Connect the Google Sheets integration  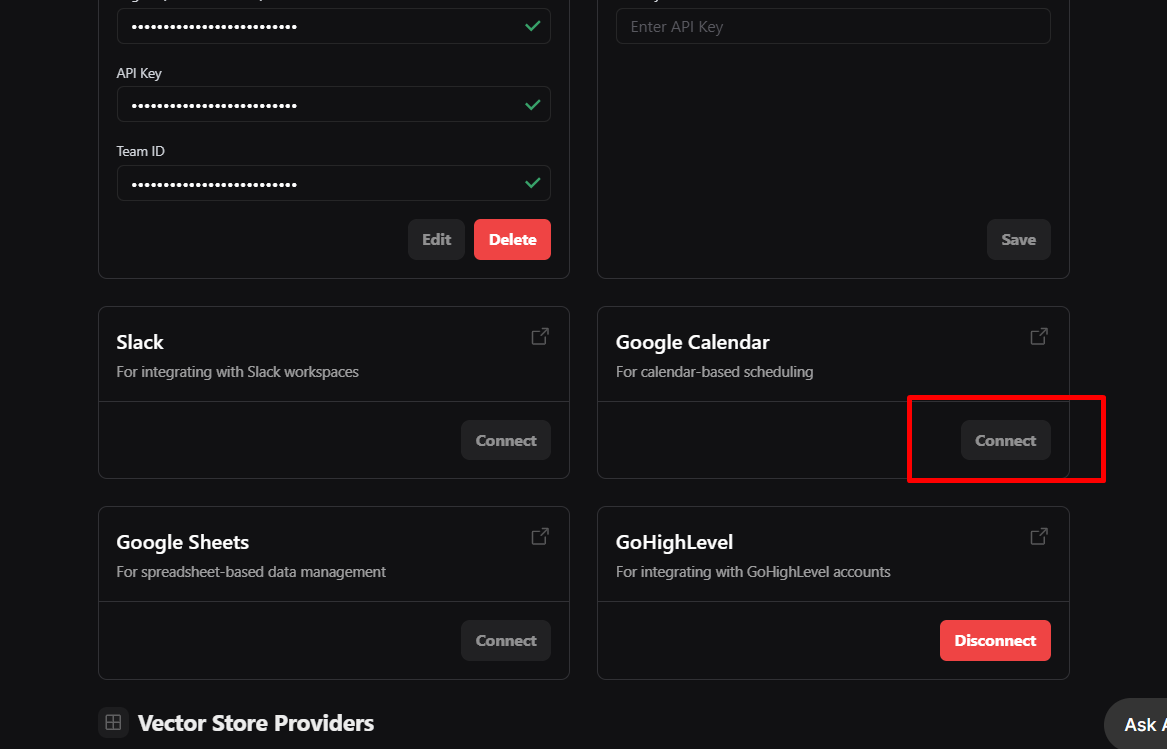click(506, 640)
